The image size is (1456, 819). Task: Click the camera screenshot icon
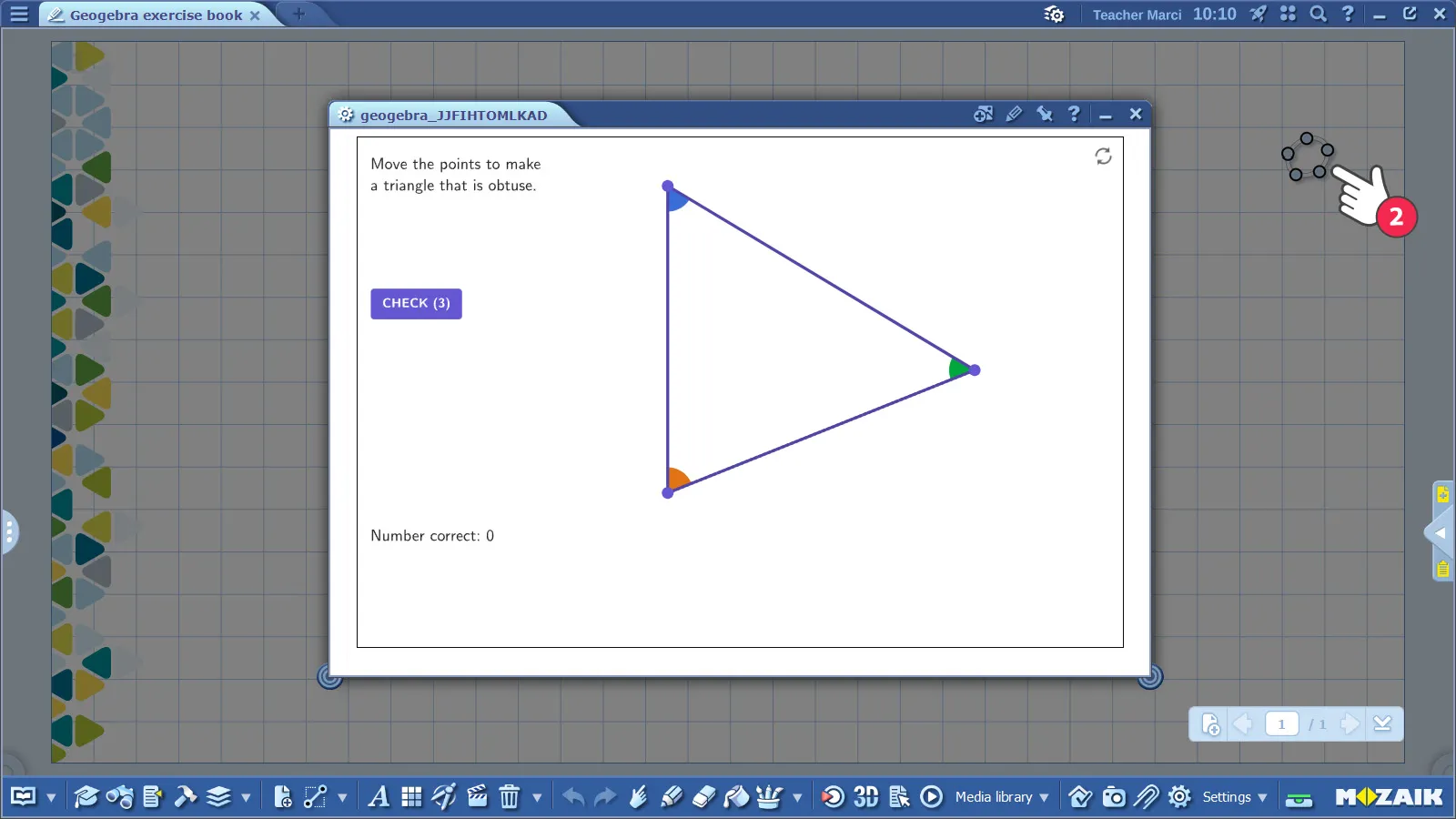pos(1114,797)
